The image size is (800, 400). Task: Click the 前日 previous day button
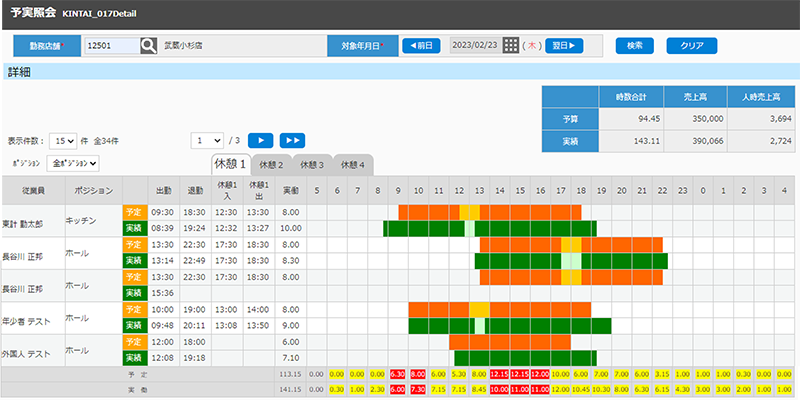point(421,45)
